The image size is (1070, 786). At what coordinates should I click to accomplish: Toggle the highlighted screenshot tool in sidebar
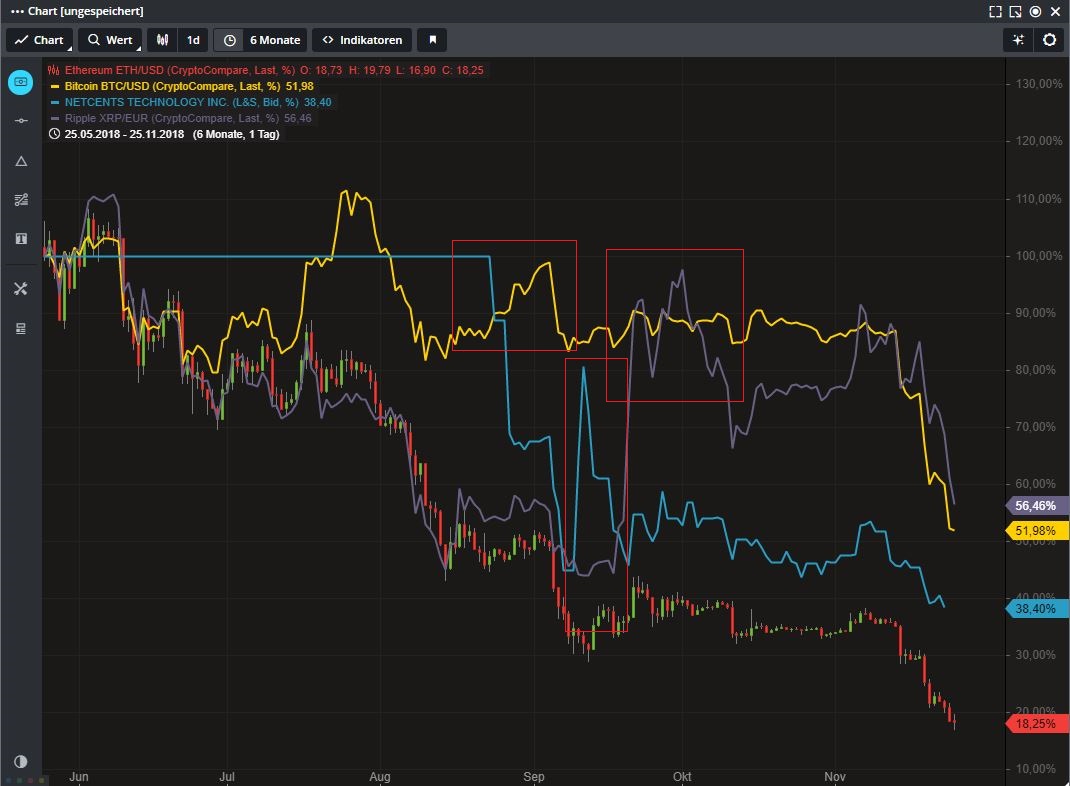click(x=21, y=82)
